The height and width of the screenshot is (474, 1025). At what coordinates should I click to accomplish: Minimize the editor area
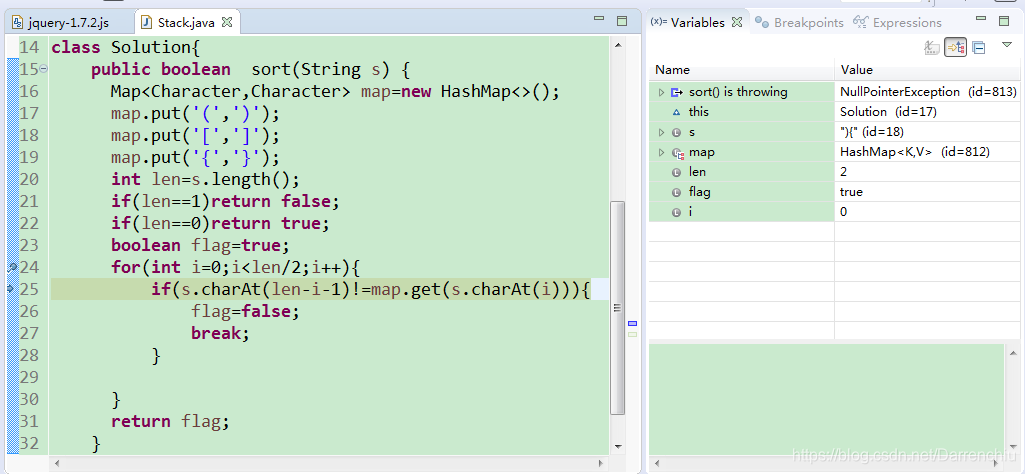(x=598, y=20)
